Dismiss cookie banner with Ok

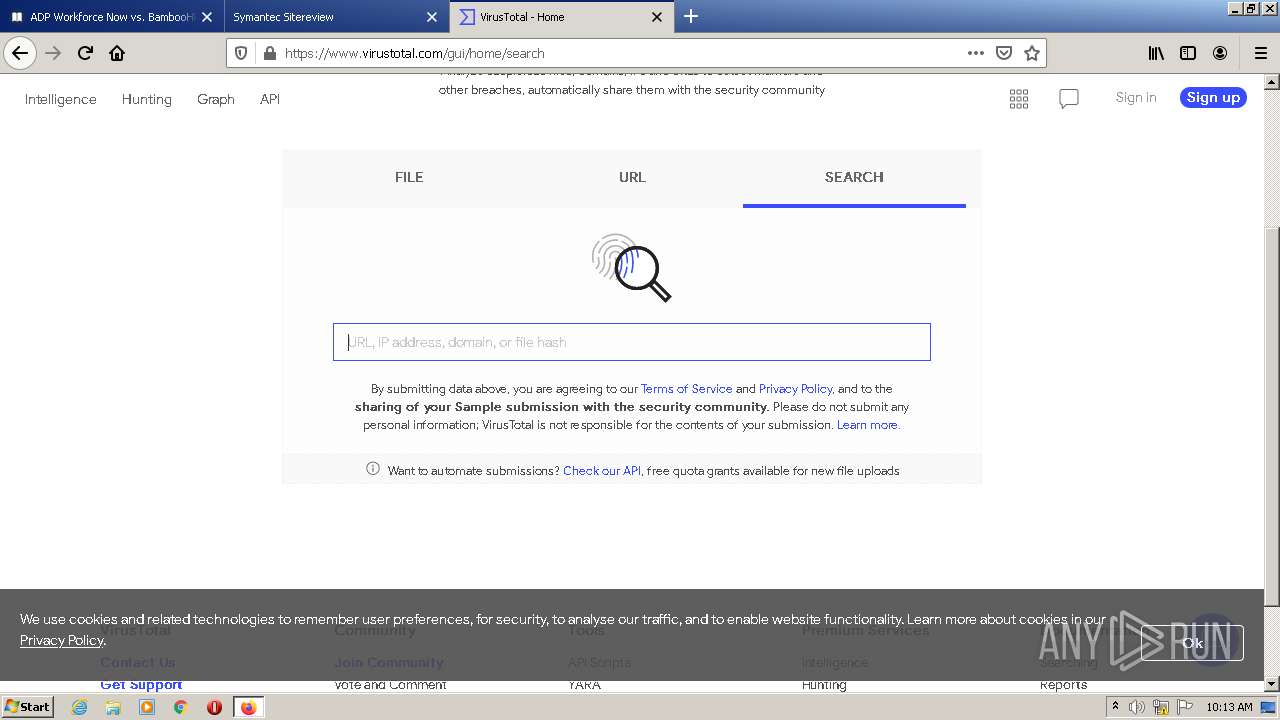click(x=1192, y=643)
